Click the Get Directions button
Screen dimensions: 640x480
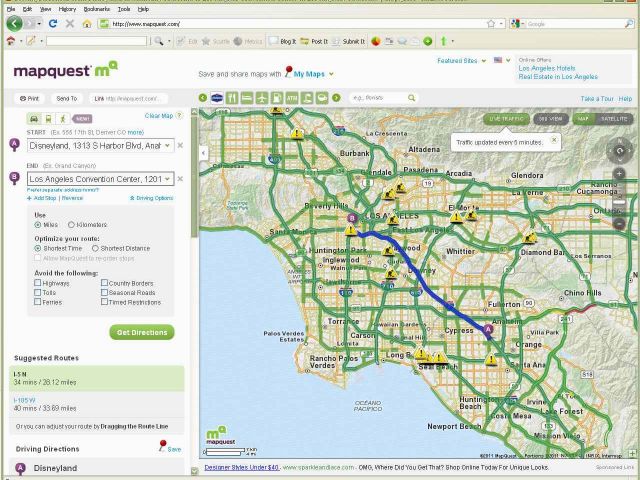click(x=142, y=332)
